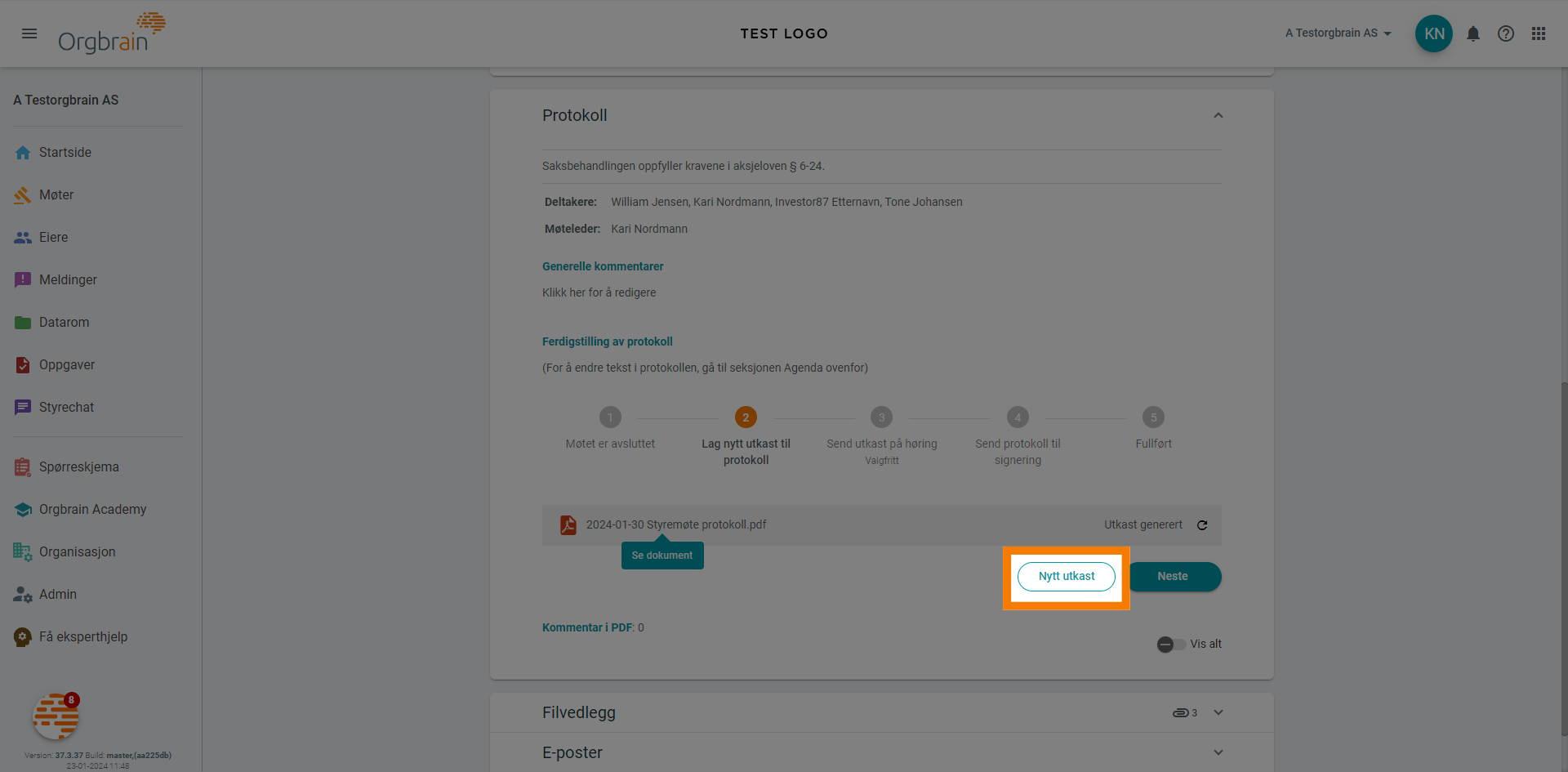This screenshot has height=772, width=1568.
Task: Open the hamburger navigation menu
Action: 29,33
